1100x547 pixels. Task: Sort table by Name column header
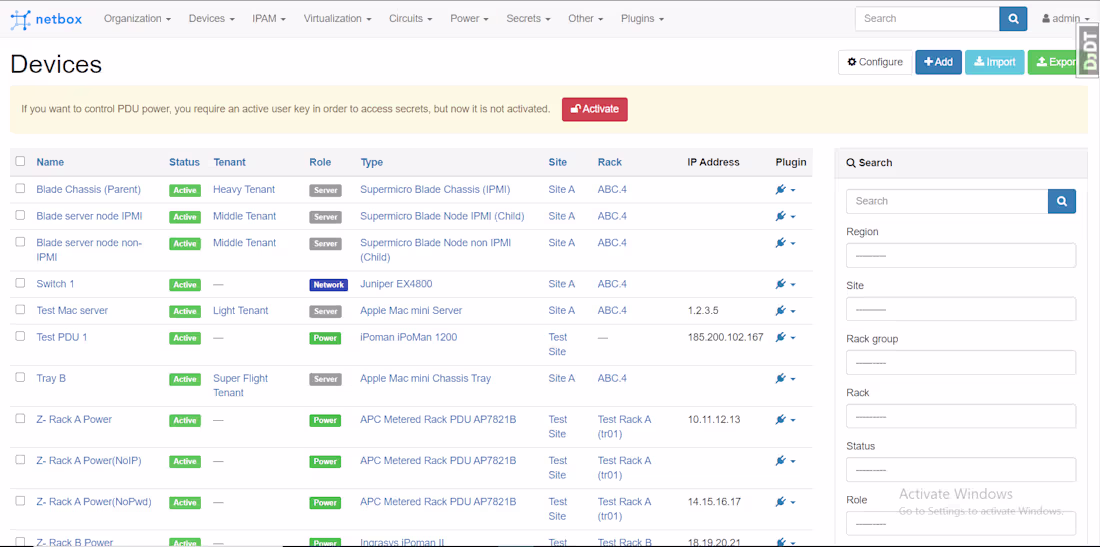[50, 162]
